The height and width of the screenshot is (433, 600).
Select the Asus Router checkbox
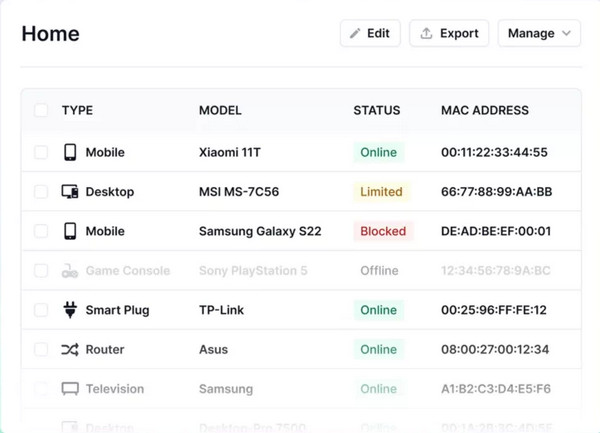[x=41, y=349]
